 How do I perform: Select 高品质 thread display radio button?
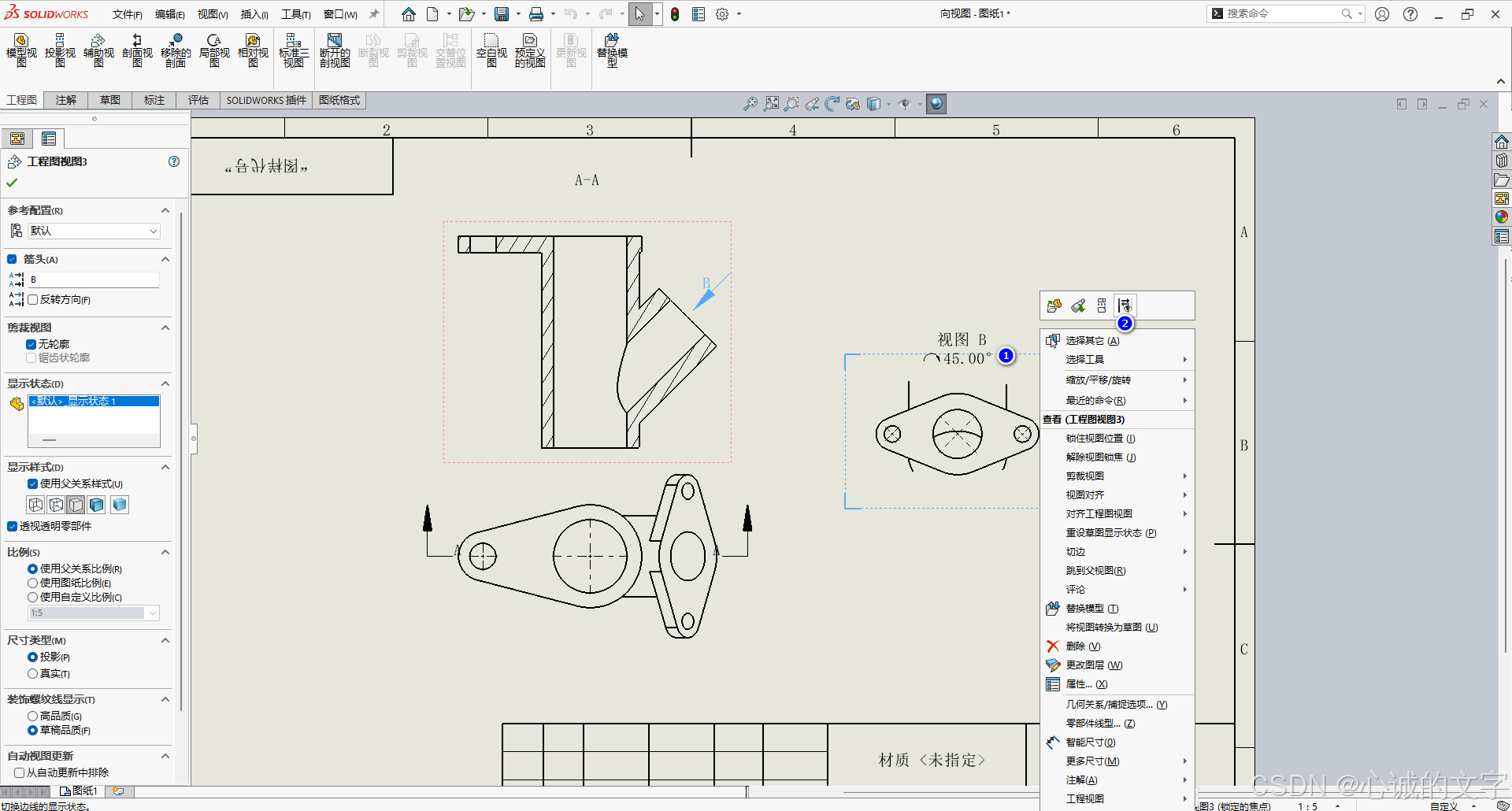tap(32, 717)
